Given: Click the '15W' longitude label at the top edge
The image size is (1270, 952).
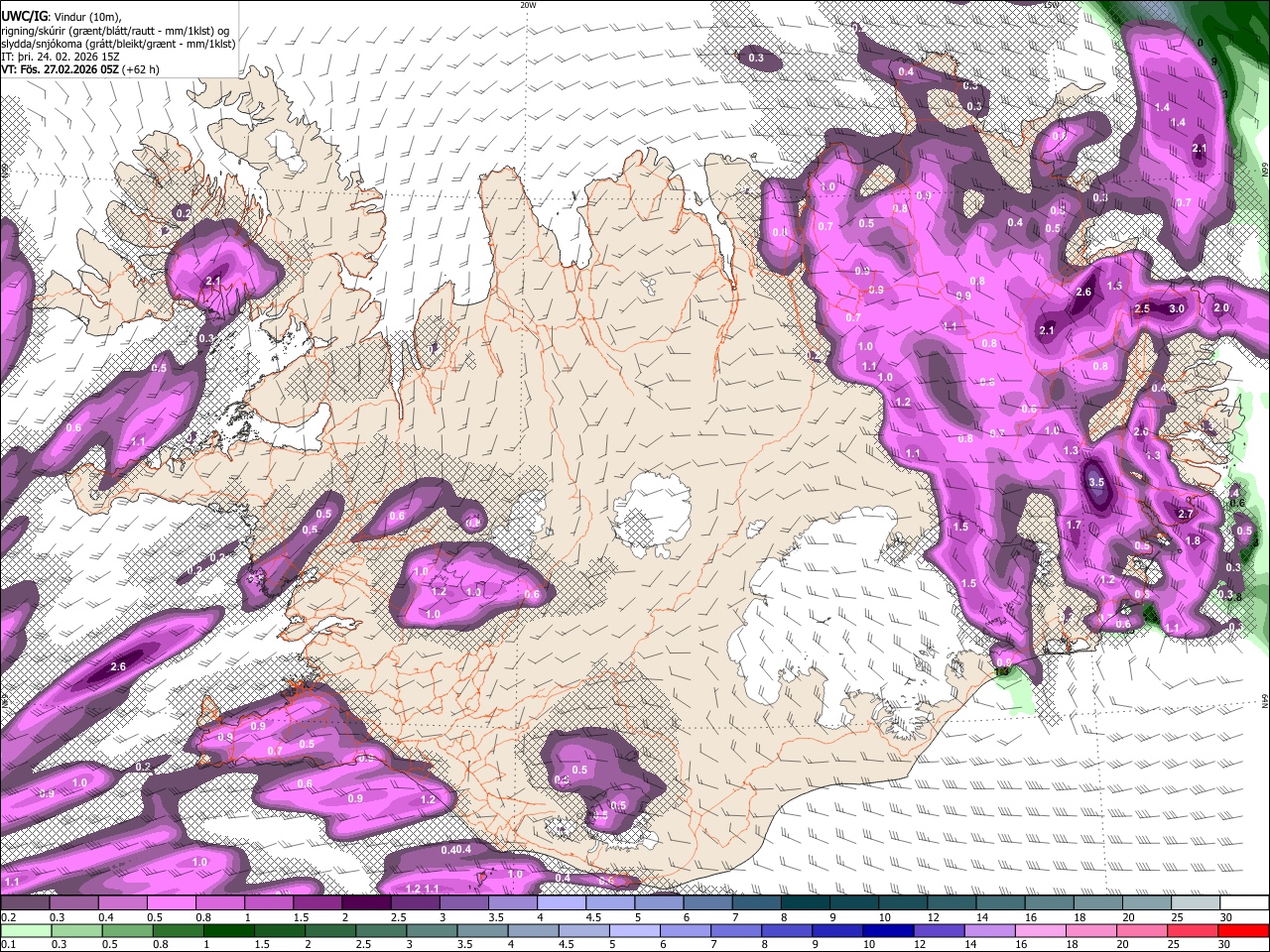Looking at the screenshot, I should 1052,5.
